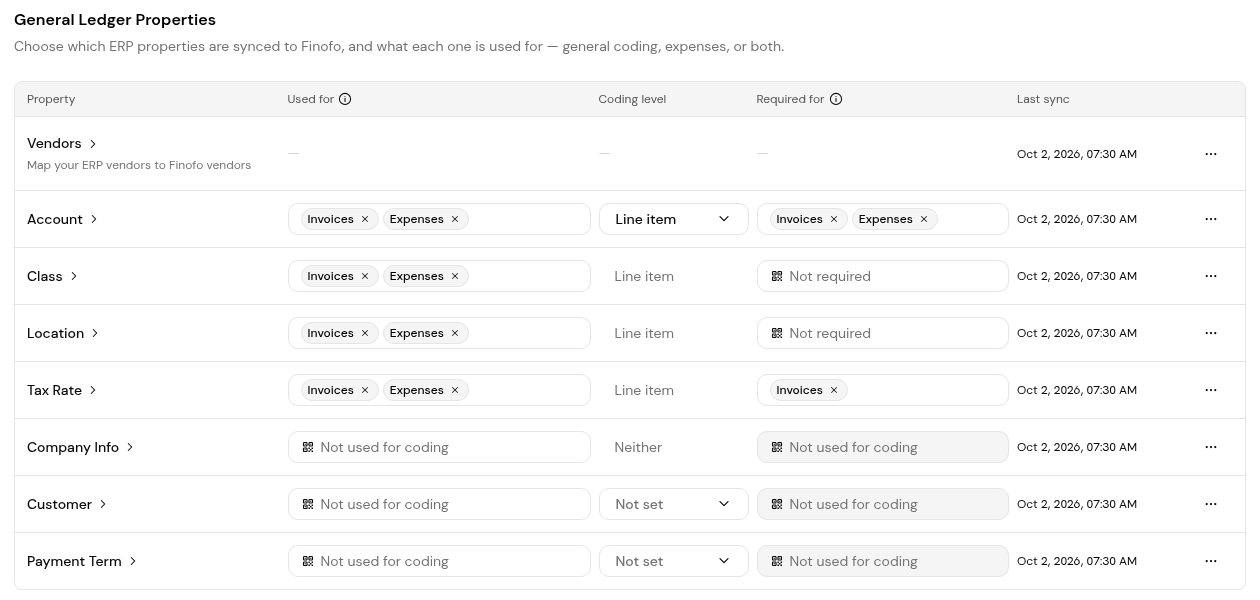Open the more options menu for Company Info row
1260x600 pixels.
(x=1211, y=447)
